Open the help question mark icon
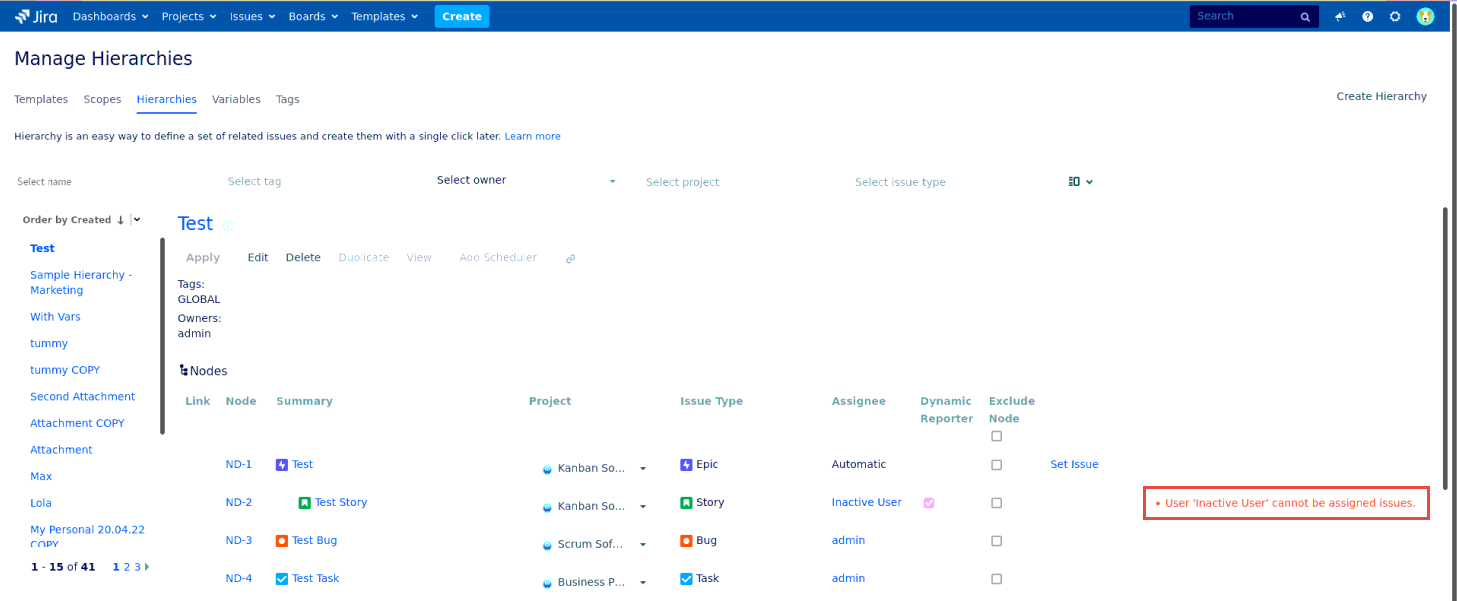This screenshot has height=601, width=1457. point(1367,17)
